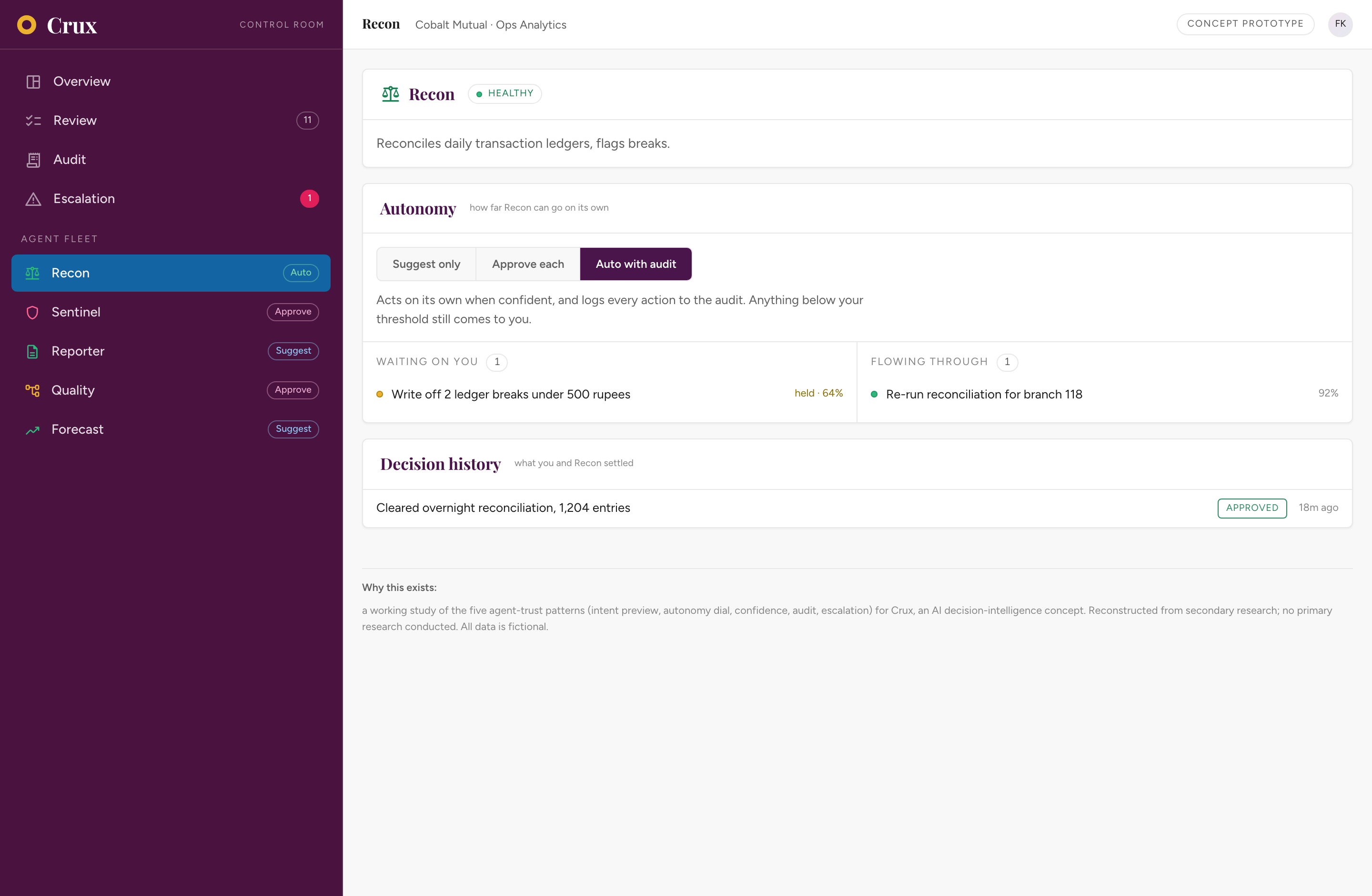Click the Approve pill next to Quality
This screenshot has width=1372, height=896.
[293, 390]
